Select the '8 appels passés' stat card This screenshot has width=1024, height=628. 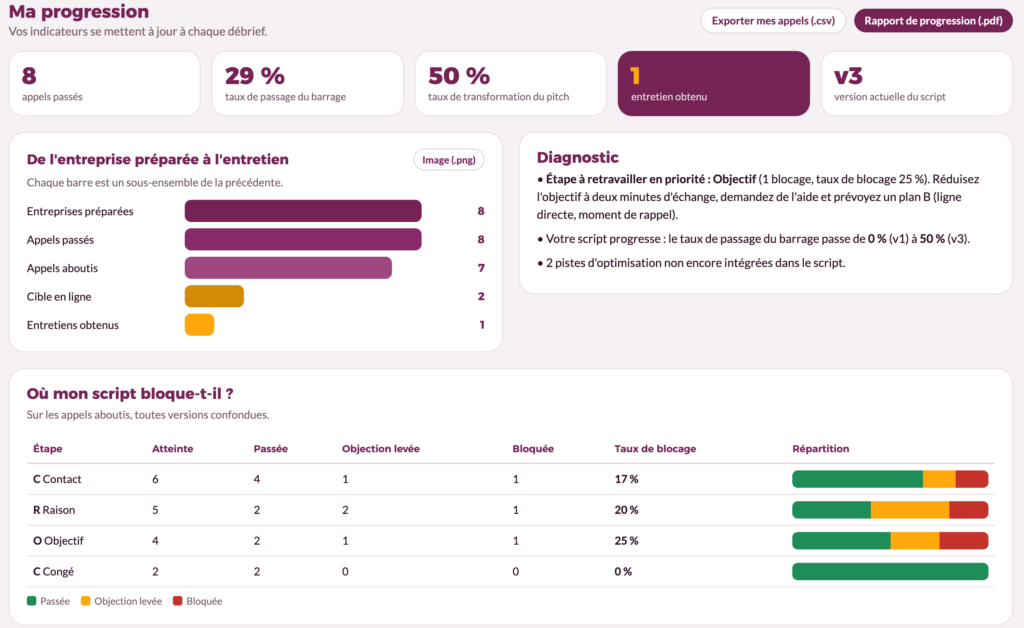click(104, 84)
